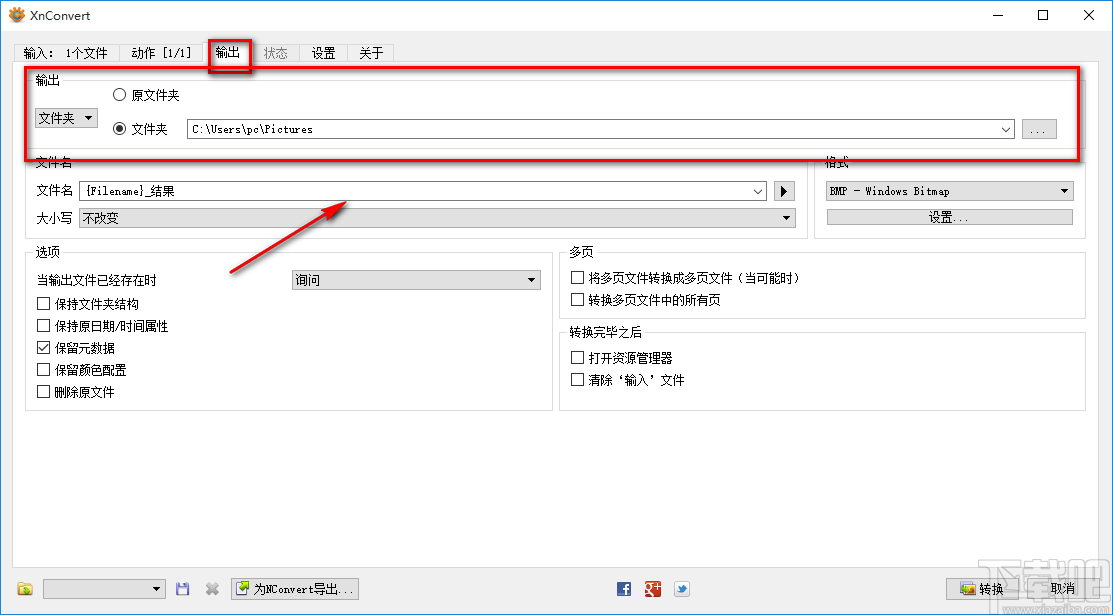Screen dimensions: 1113x615
Task: Open the BMP - Windows Bitmap format dropdown
Action: coord(950,191)
